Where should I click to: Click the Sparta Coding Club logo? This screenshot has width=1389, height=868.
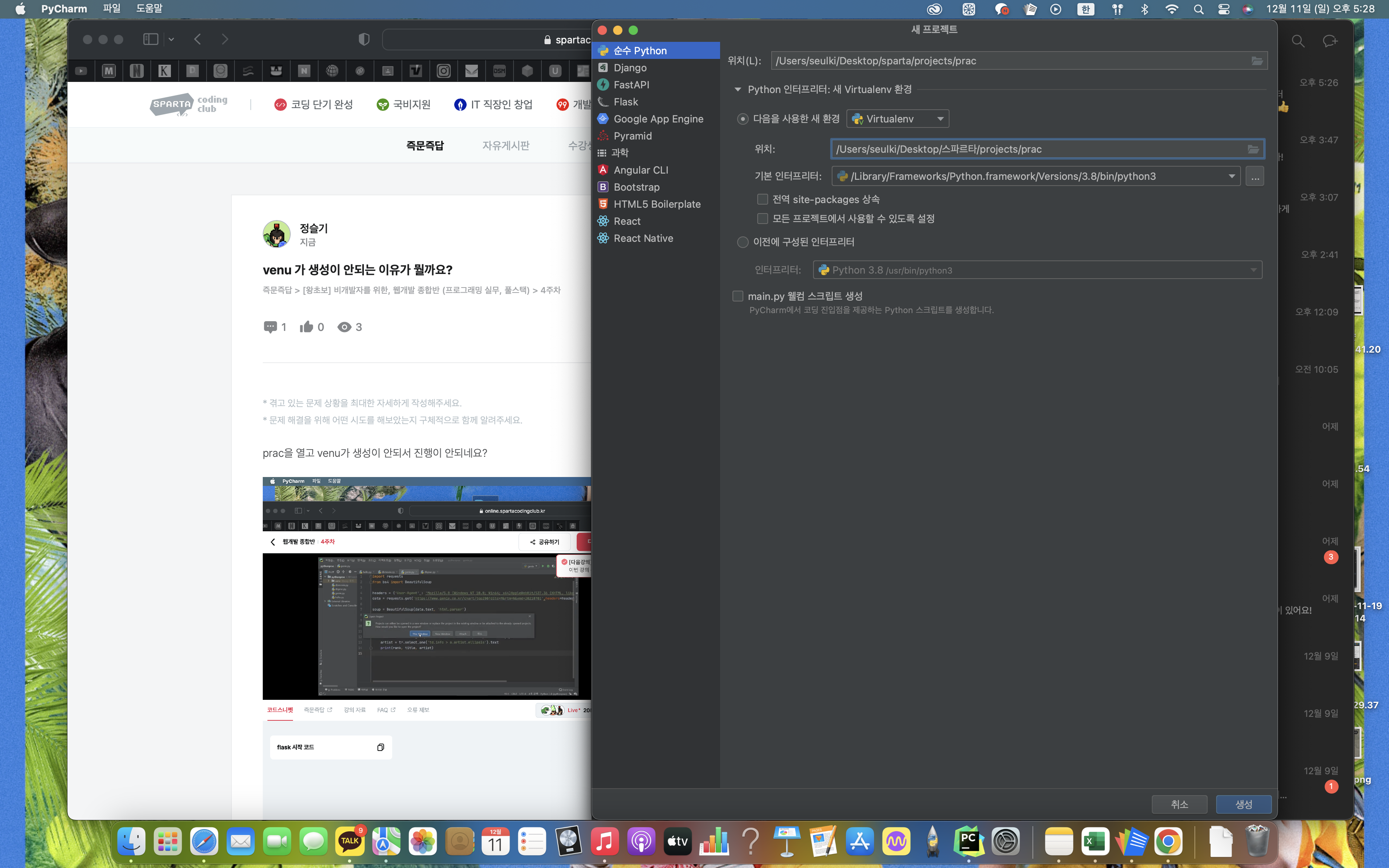click(189, 105)
